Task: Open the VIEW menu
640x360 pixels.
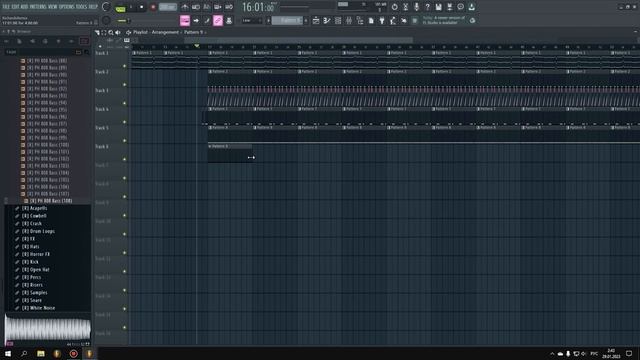Action: point(53,7)
